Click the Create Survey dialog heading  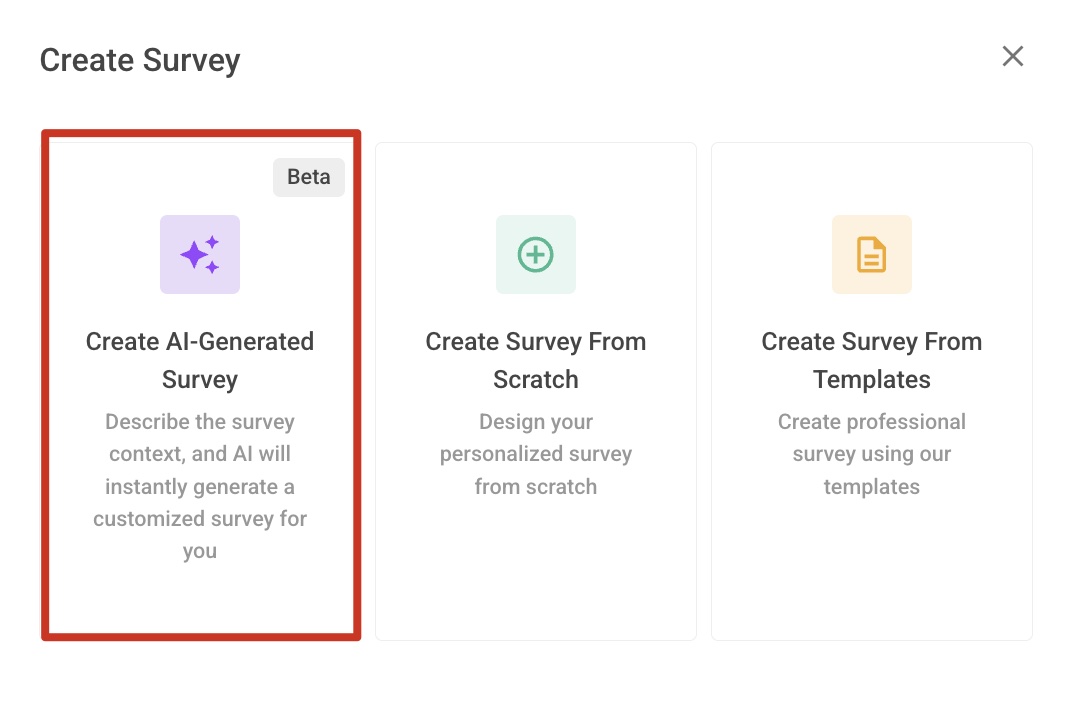pos(140,60)
